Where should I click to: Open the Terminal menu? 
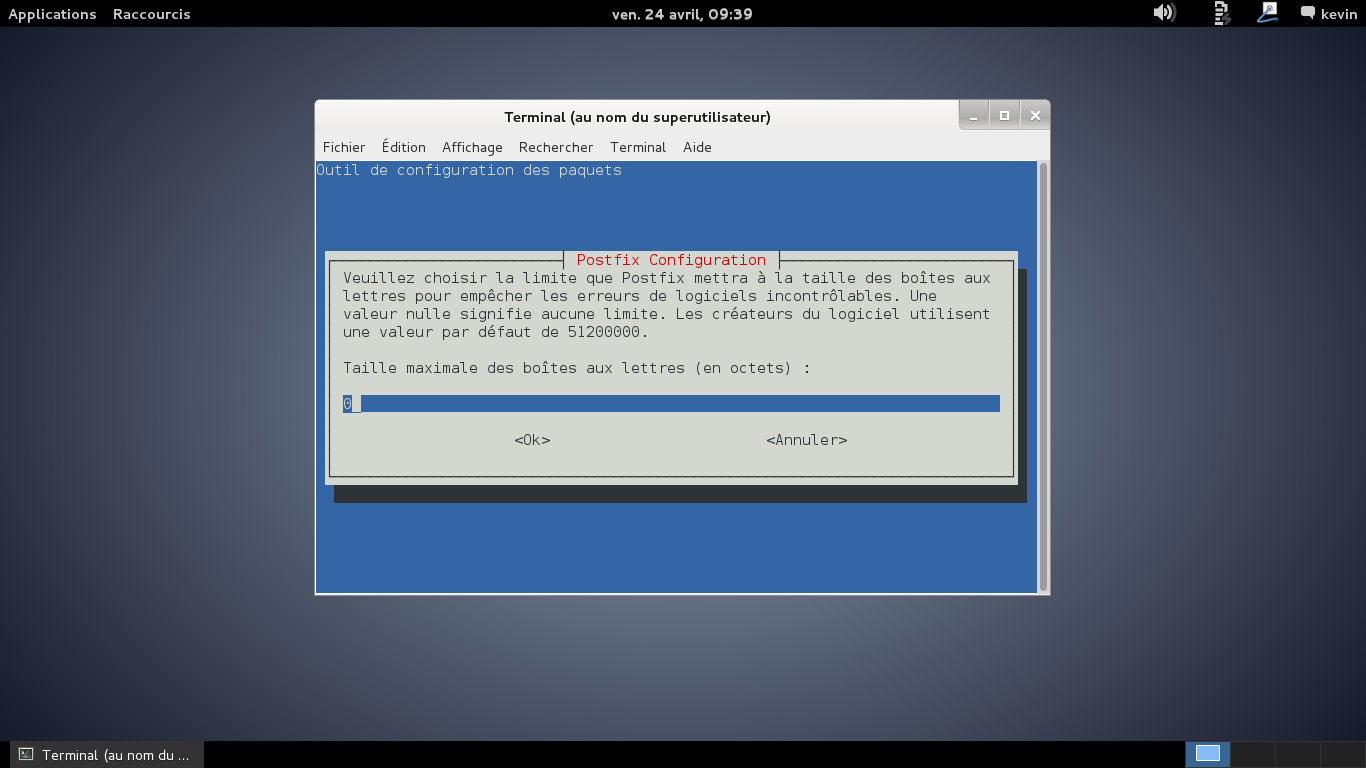click(638, 147)
